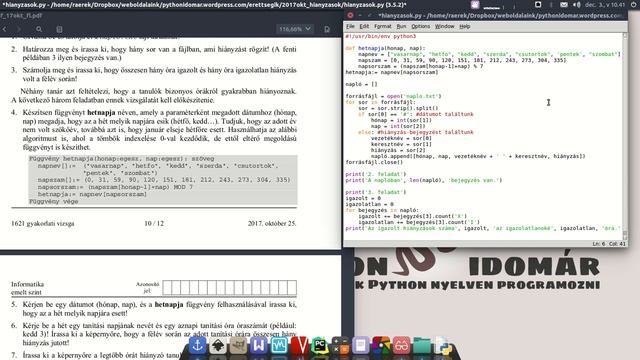Launch PyCharm from the dock
The image size is (640, 360).
click(x=320, y=346)
